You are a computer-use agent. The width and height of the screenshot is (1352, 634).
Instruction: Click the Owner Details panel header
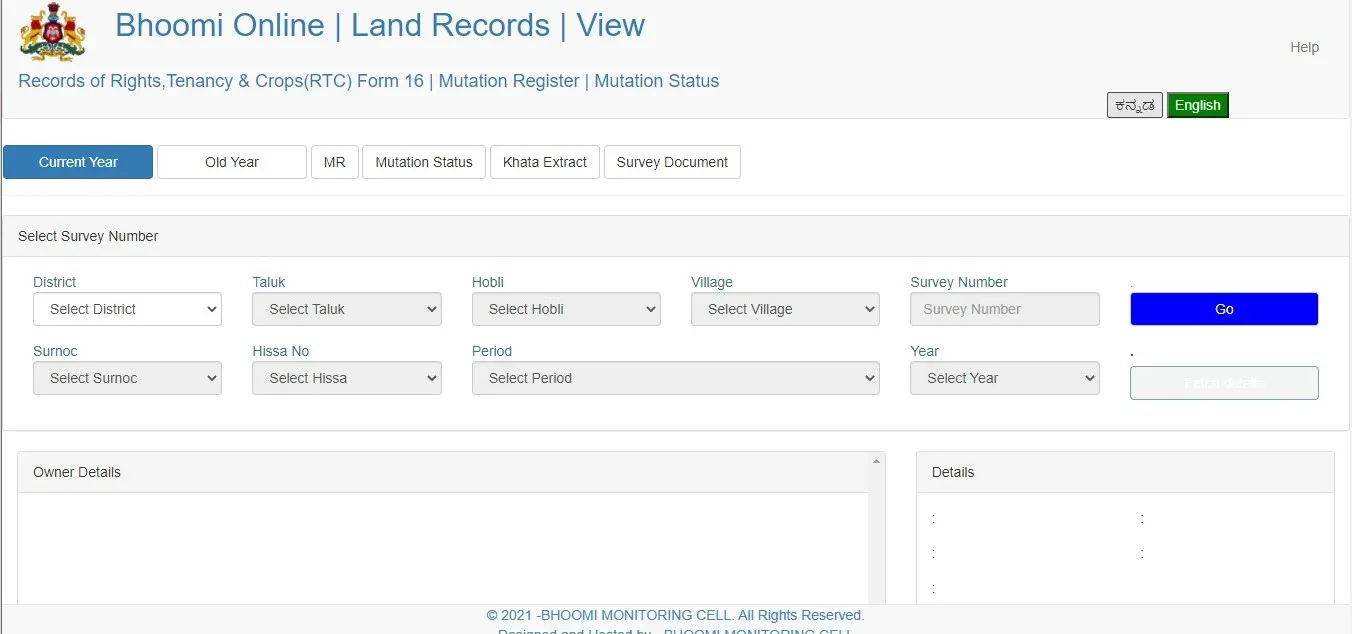click(443, 472)
